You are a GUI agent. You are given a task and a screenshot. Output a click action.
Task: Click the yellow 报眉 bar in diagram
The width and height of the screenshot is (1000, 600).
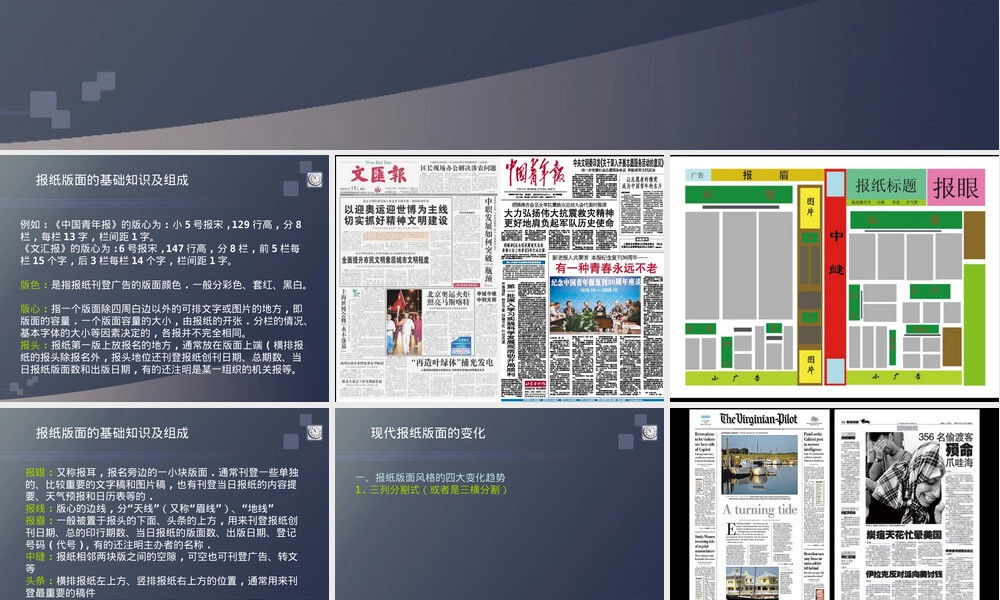click(765, 175)
